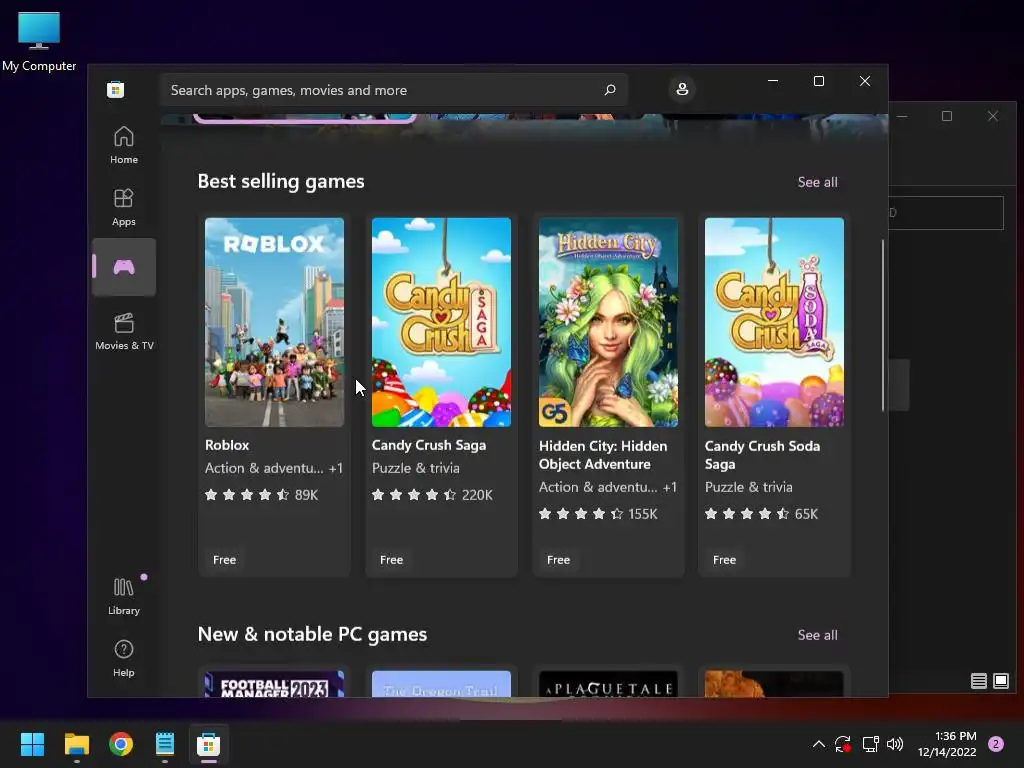Screen dimensions: 1024x768
Task: Click Free label under Candy Crush Saga
Action: click(x=392, y=560)
